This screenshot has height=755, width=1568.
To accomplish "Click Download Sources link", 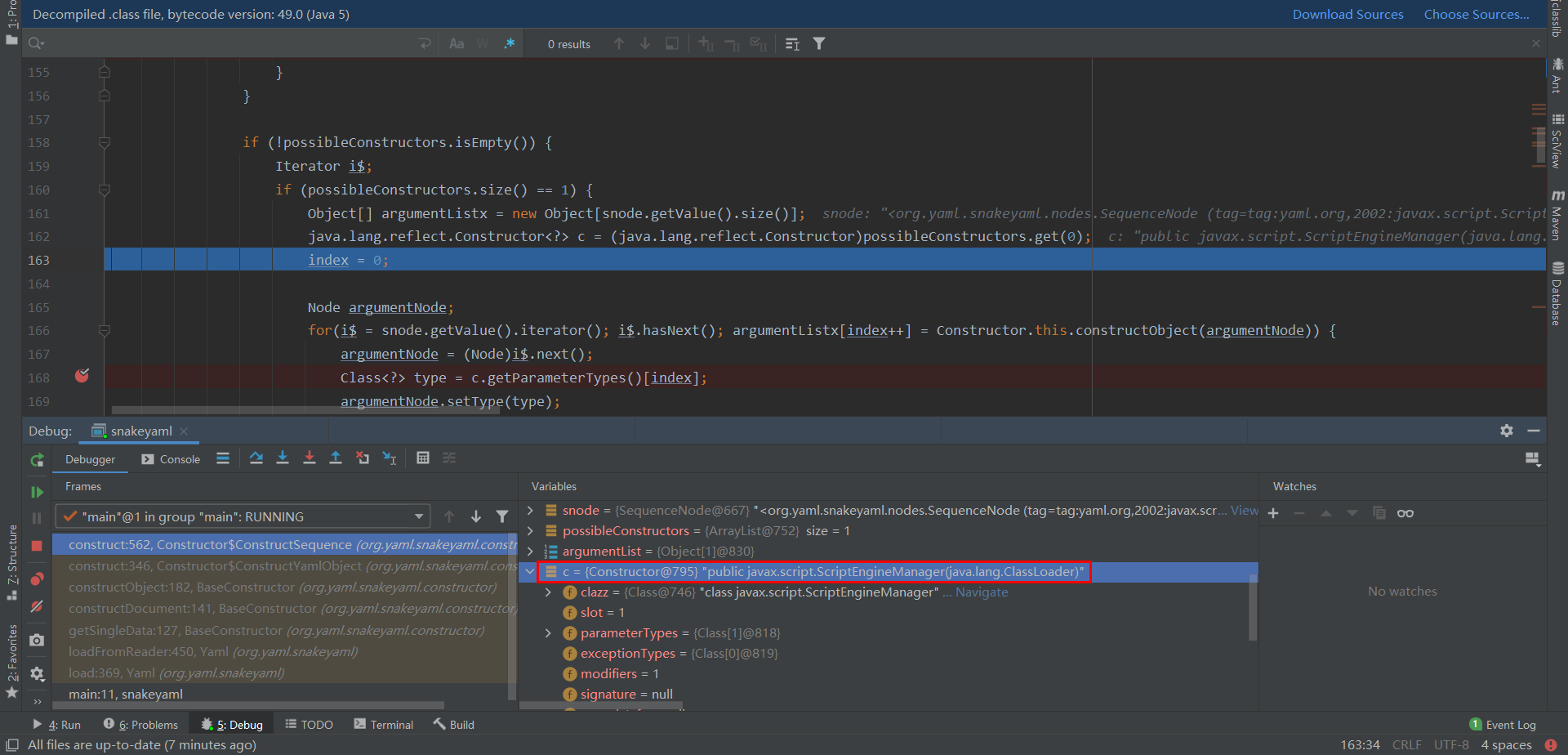I will tap(1347, 14).
